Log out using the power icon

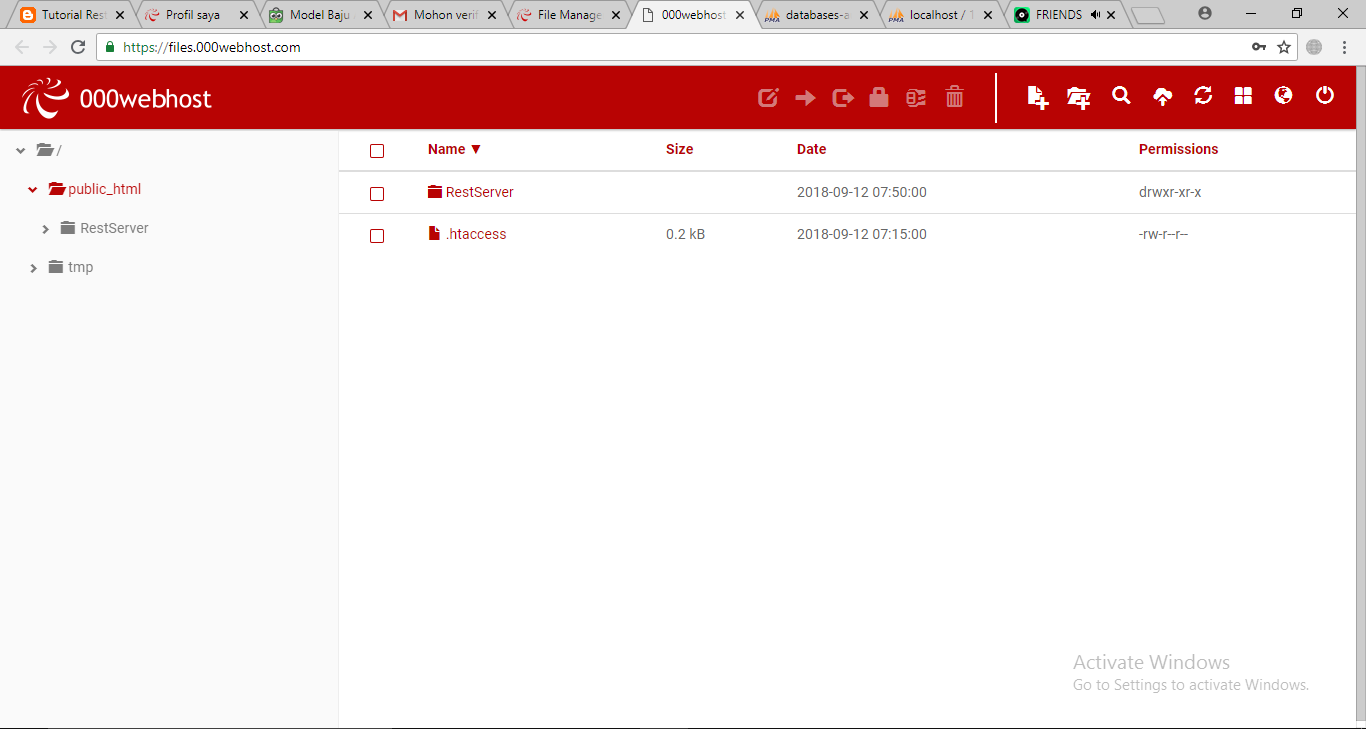(1324, 97)
